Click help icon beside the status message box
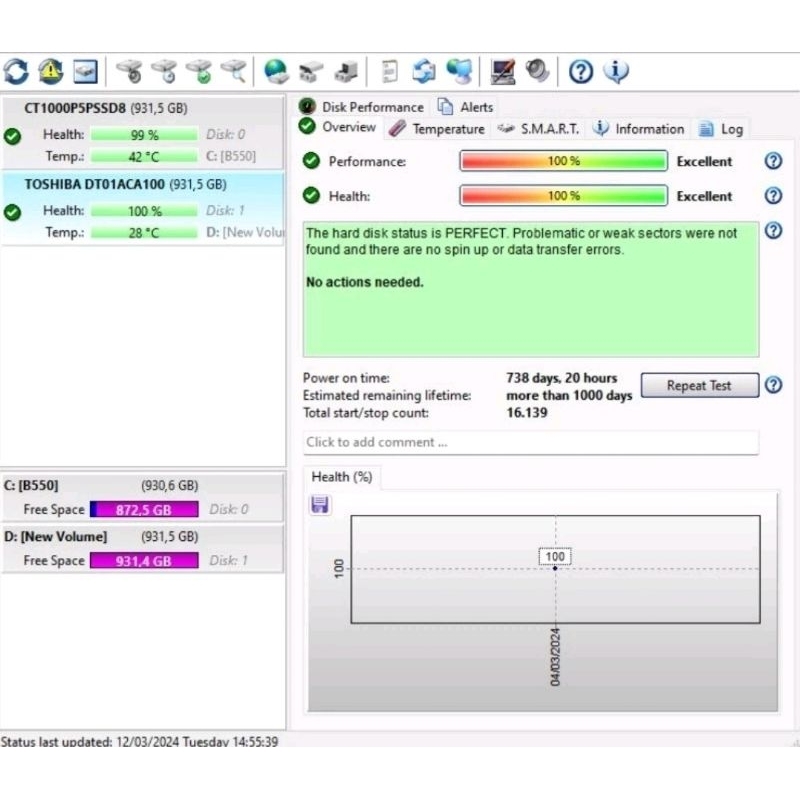This screenshot has height=800, width=800. coord(773,231)
